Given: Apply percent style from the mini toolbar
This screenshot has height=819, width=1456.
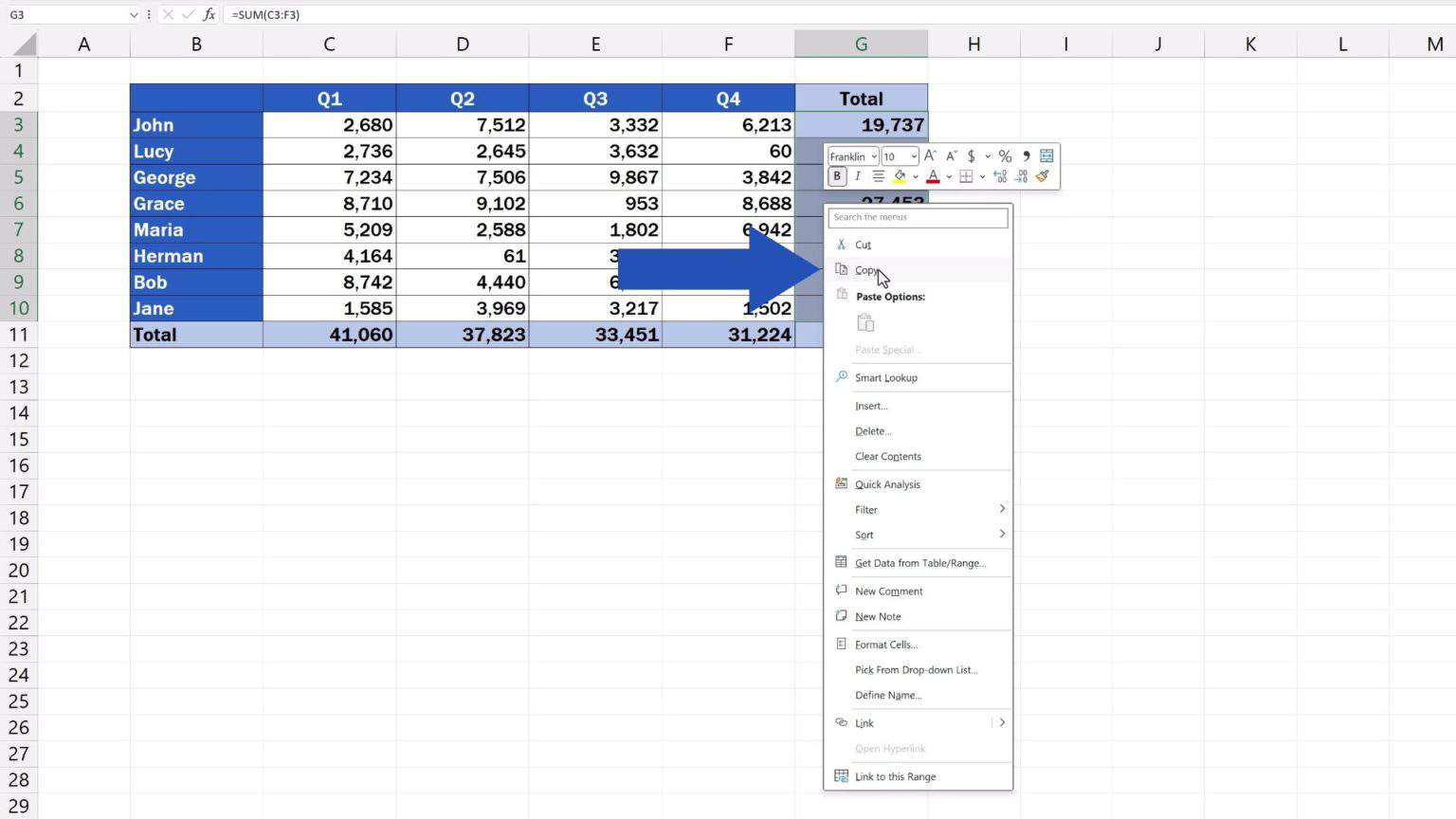Looking at the screenshot, I should click(x=1004, y=156).
